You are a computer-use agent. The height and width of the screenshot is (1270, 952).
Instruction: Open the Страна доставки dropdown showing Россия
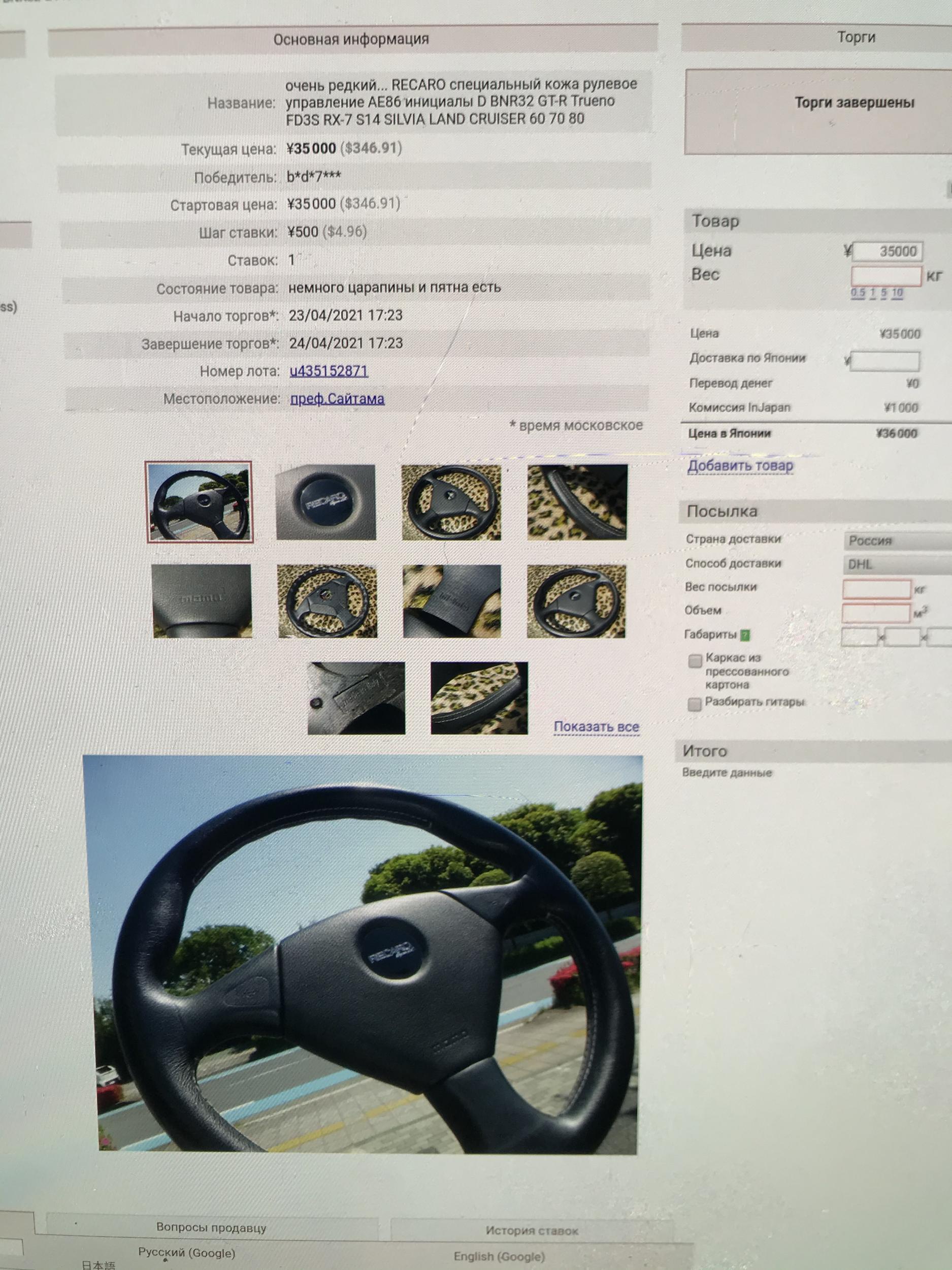pyautogui.click(x=898, y=541)
